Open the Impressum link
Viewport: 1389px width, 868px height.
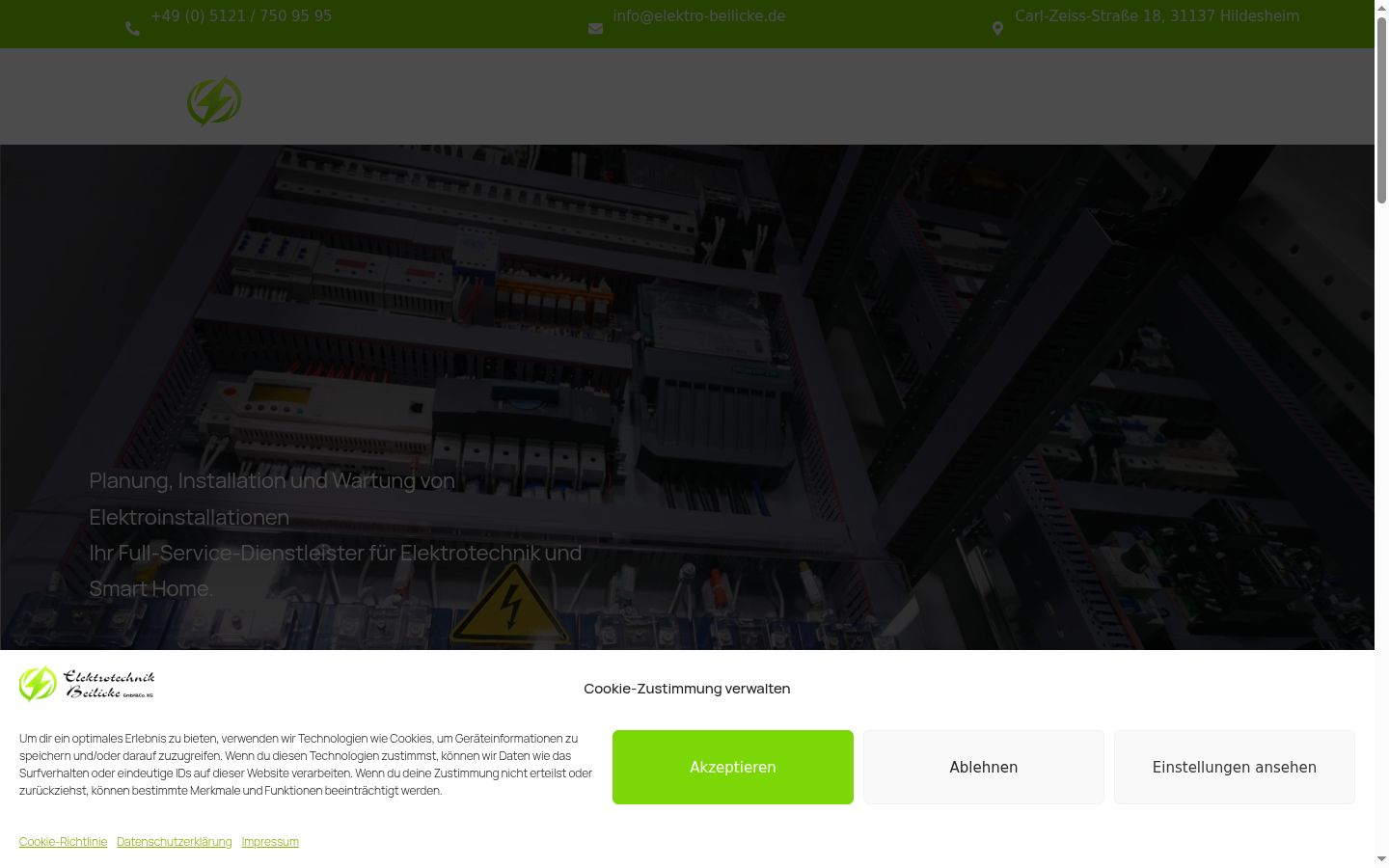pyautogui.click(x=270, y=842)
